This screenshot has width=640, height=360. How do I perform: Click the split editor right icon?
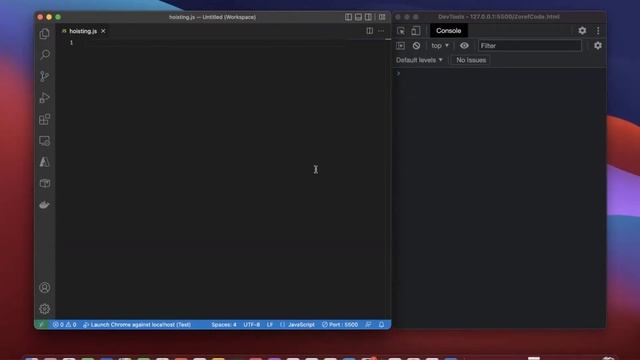pyautogui.click(x=369, y=31)
